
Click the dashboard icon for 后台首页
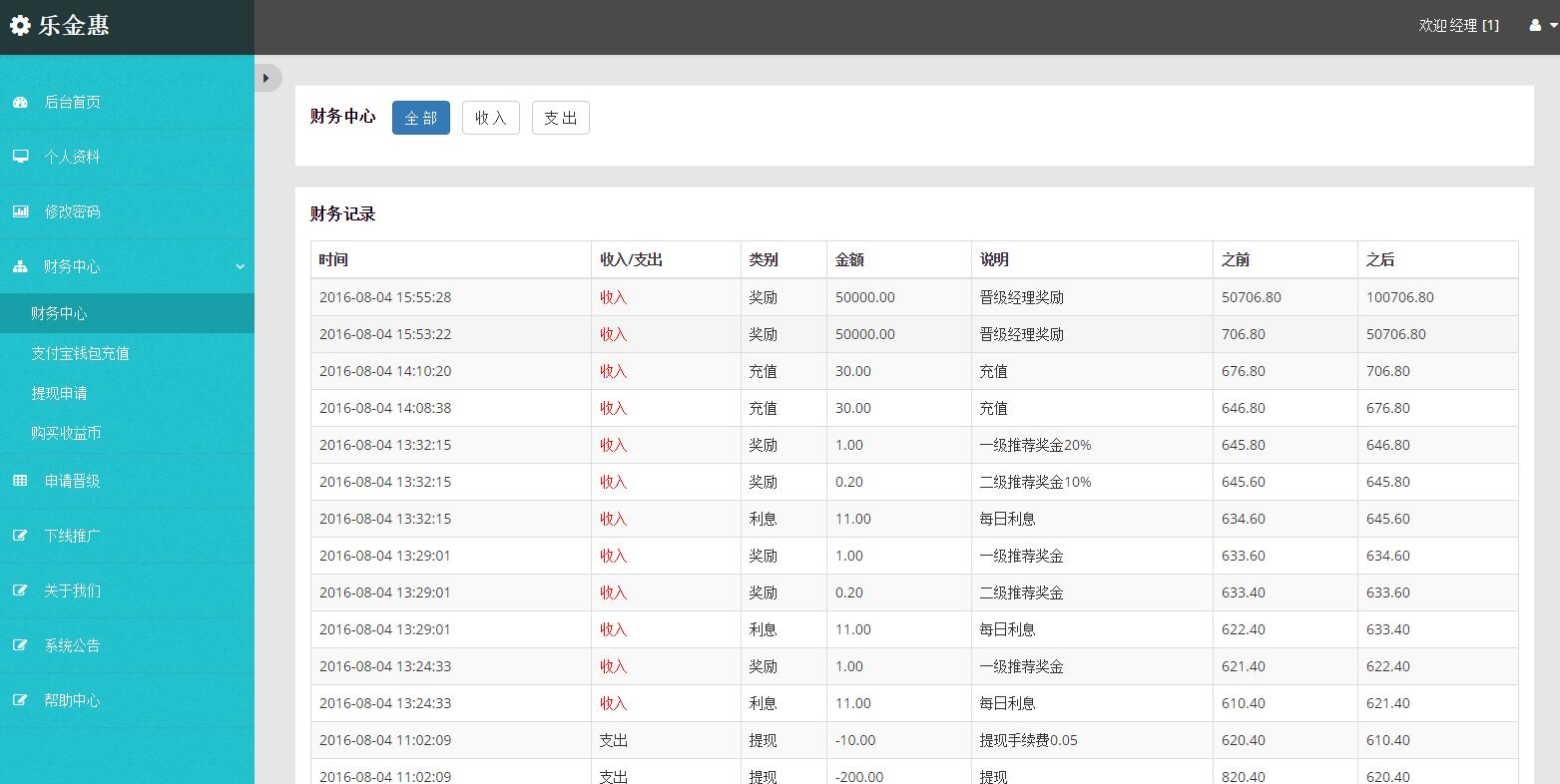point(20,102)
